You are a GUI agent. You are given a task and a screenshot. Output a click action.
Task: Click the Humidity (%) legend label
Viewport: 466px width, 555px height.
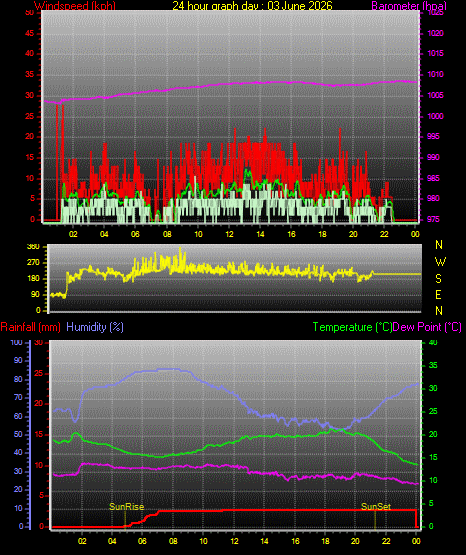[95, 327]
